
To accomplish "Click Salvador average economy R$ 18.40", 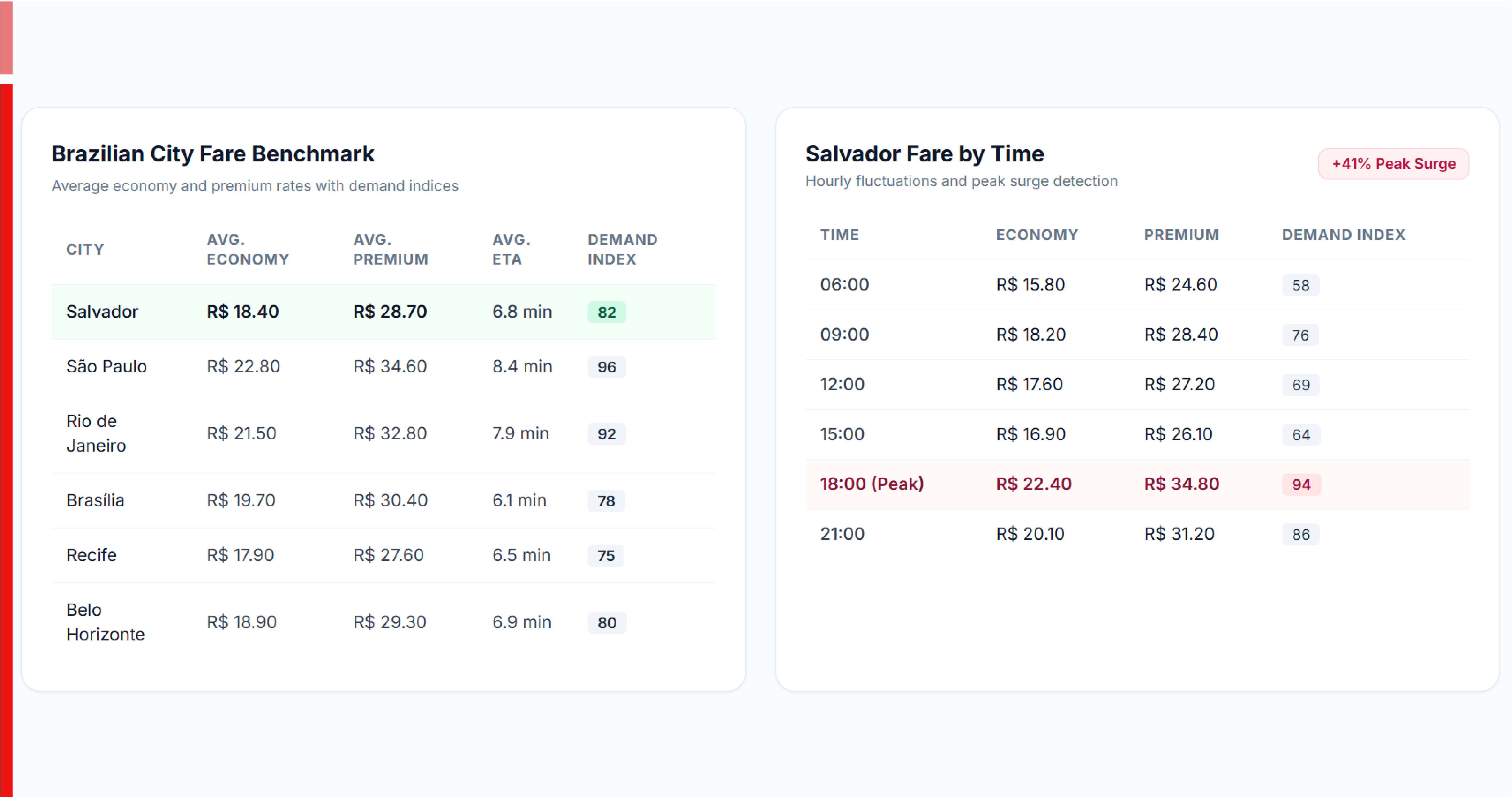I will click(x=242, y=312).
